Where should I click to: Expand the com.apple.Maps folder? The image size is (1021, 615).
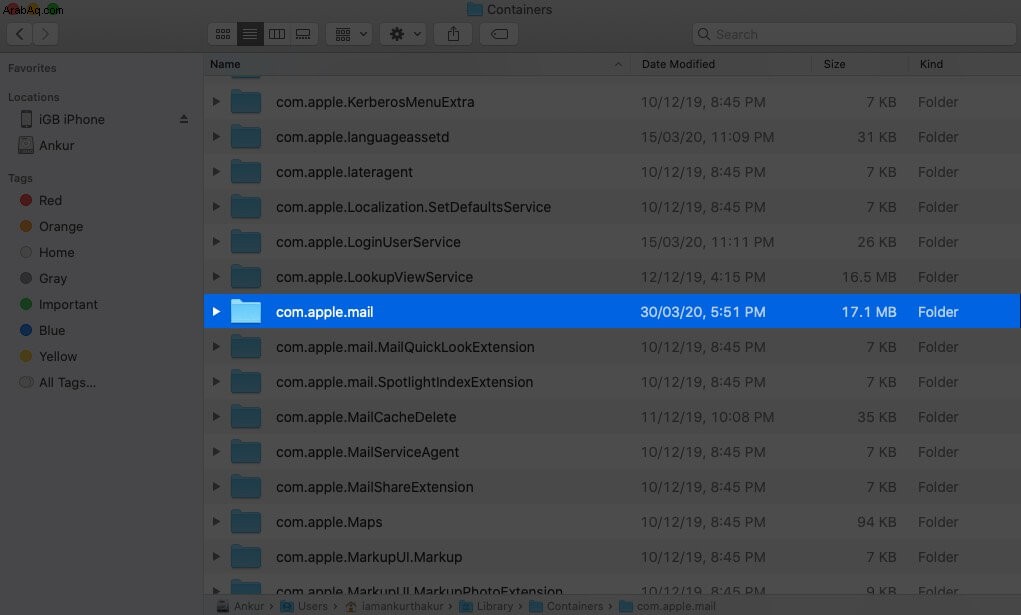tap(216, 522)
